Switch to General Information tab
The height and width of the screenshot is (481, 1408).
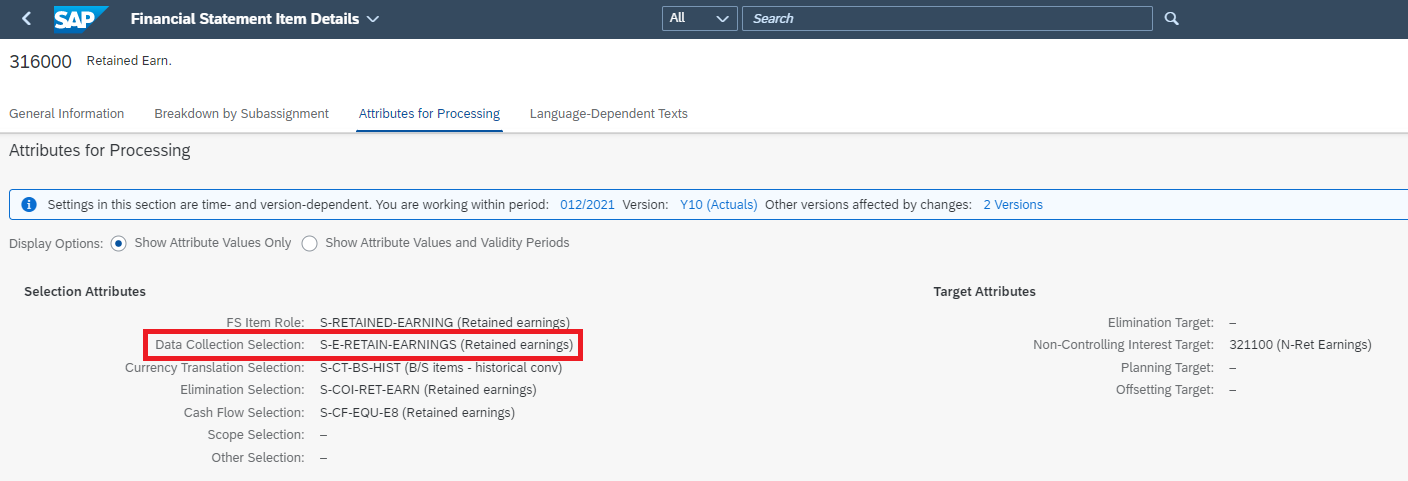[67, 114]
